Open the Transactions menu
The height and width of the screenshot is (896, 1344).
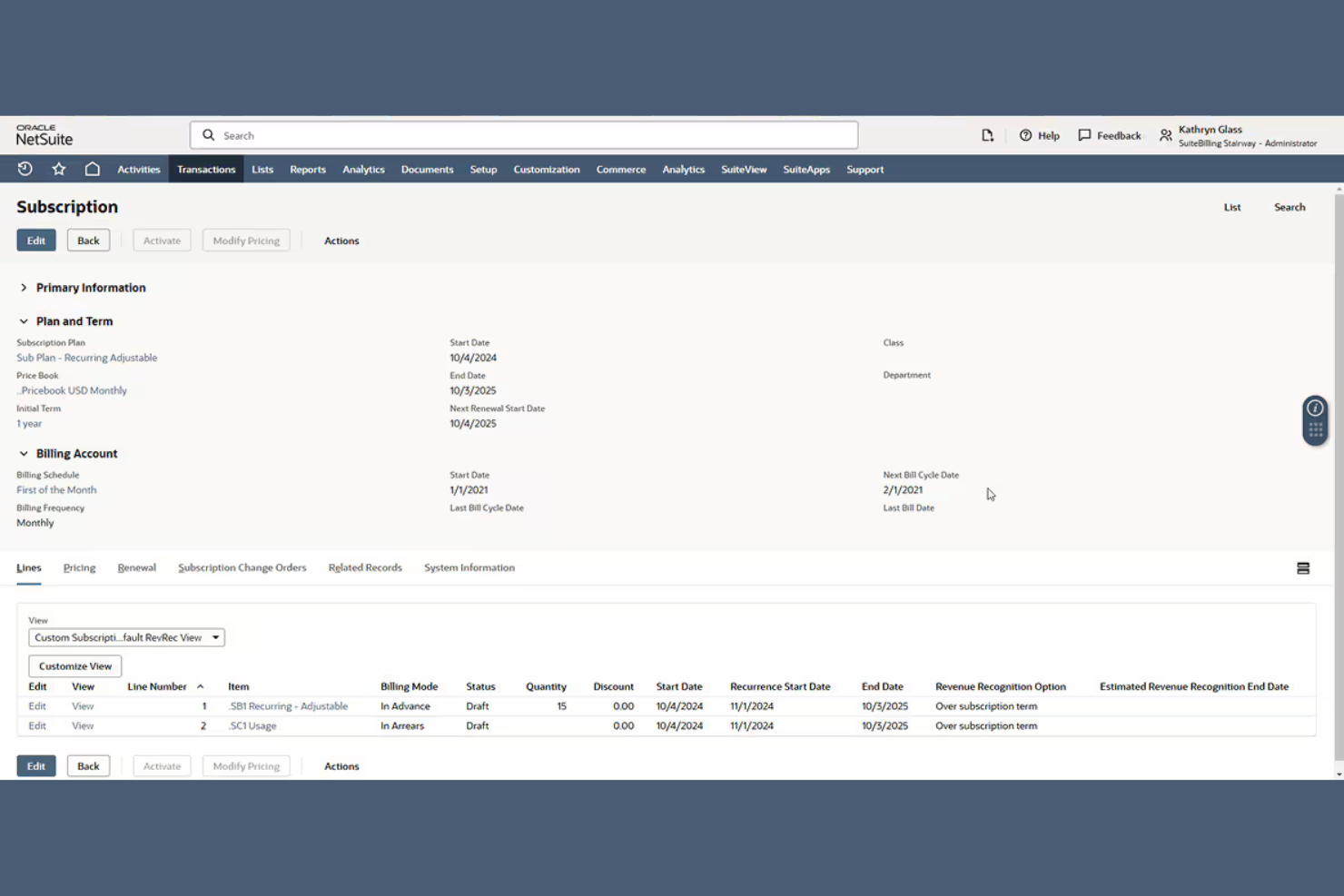pos(206,169)
